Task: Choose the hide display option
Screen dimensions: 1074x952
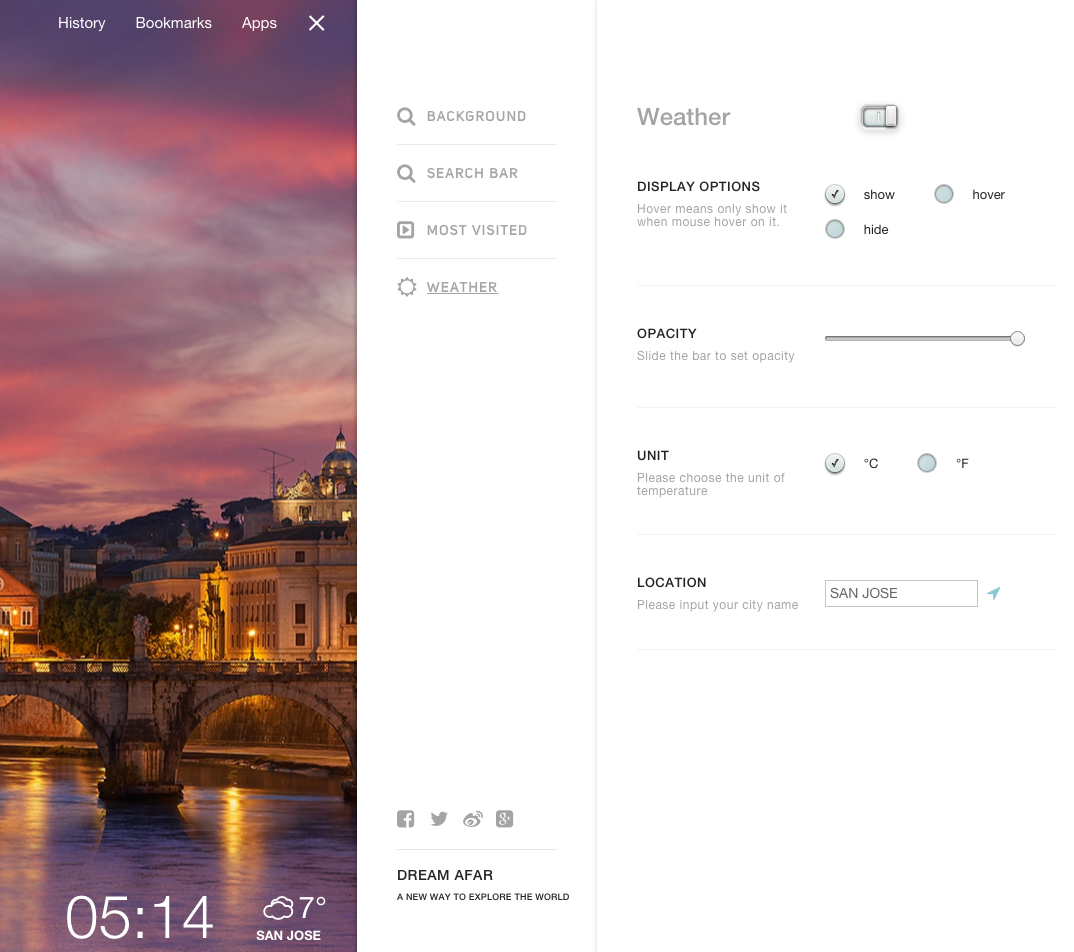Action: tap(834, 229)
